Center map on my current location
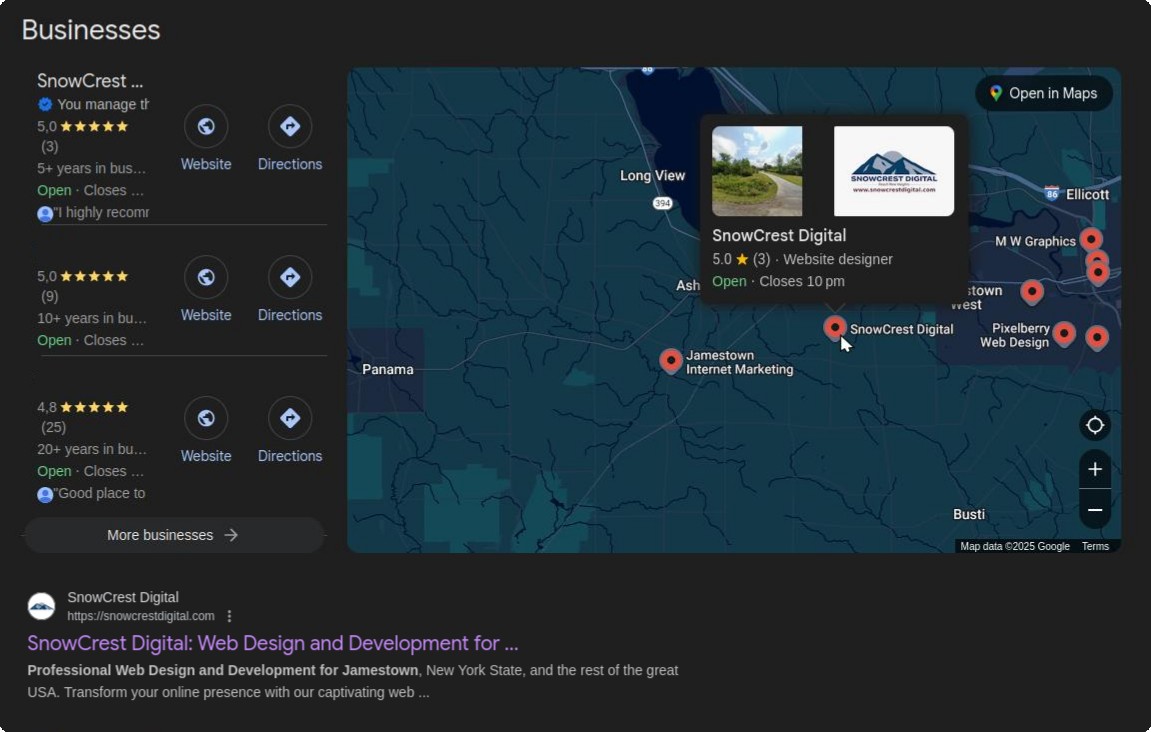 [x=1095, y=426]
